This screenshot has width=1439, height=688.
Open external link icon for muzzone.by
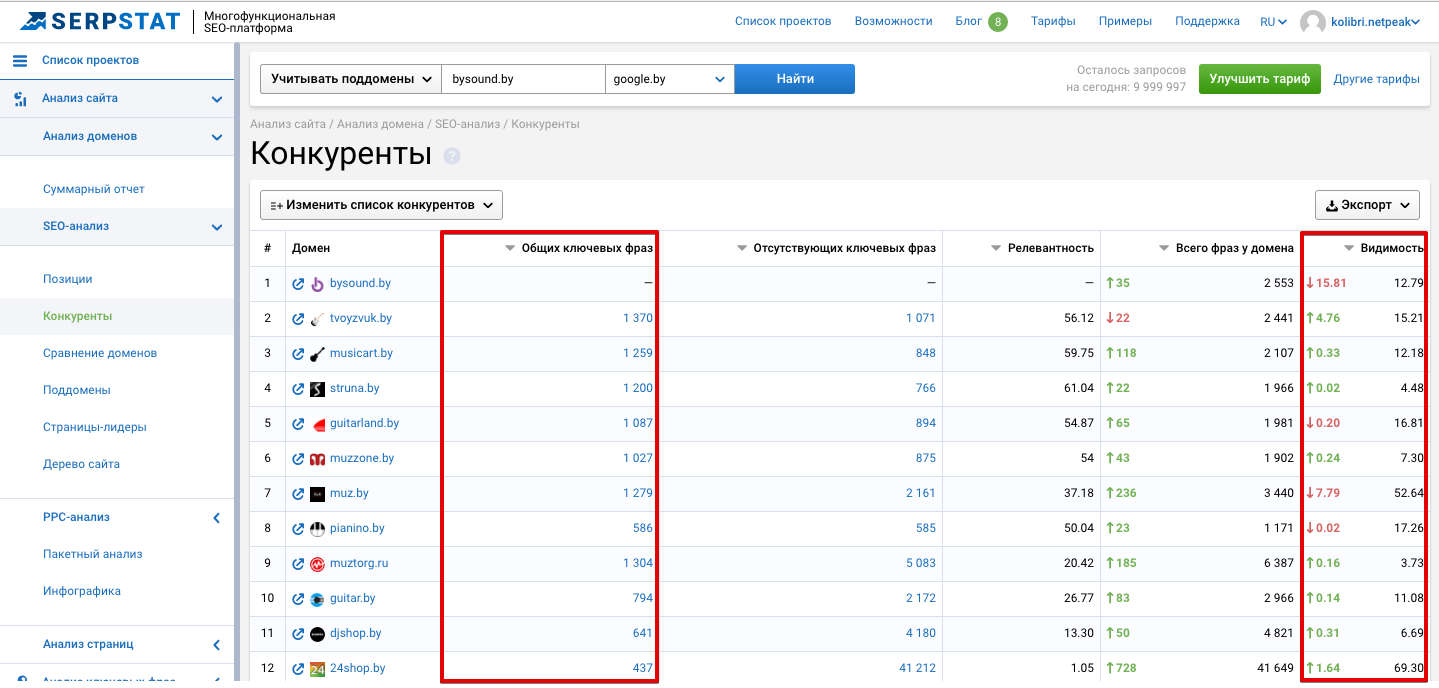(298, 459)
